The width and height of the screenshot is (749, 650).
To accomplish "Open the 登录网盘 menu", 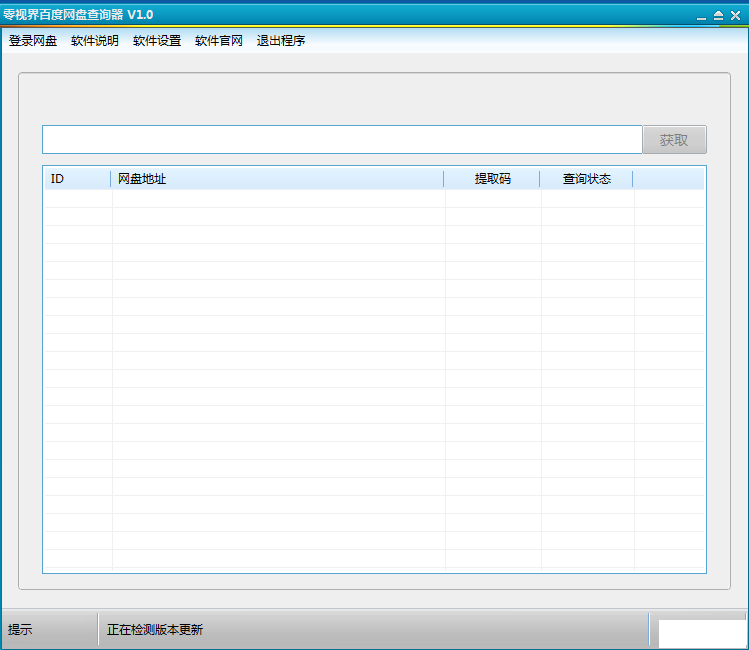I will pos(32,41).
